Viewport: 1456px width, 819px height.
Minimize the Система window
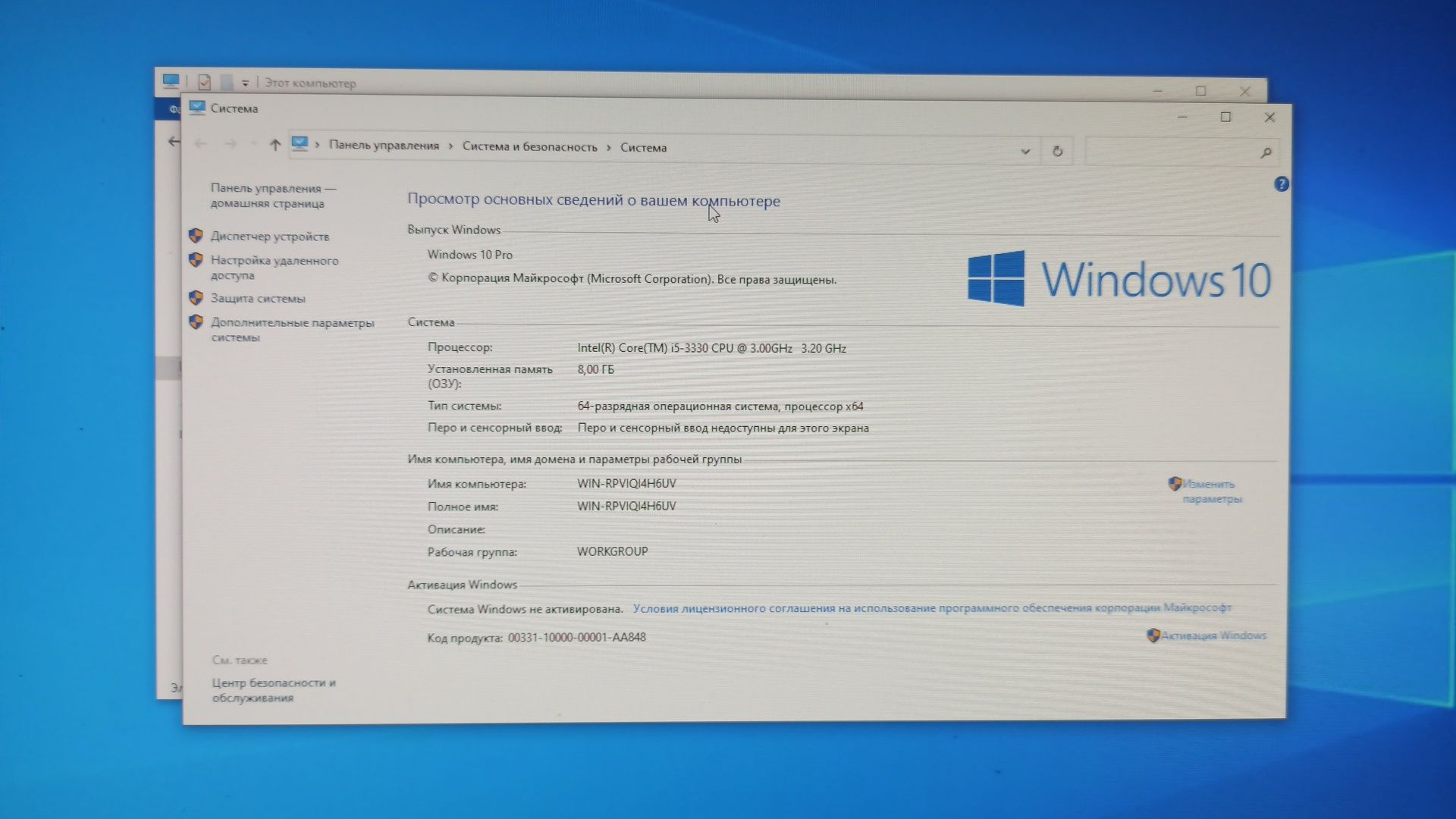pos(1182,116)
